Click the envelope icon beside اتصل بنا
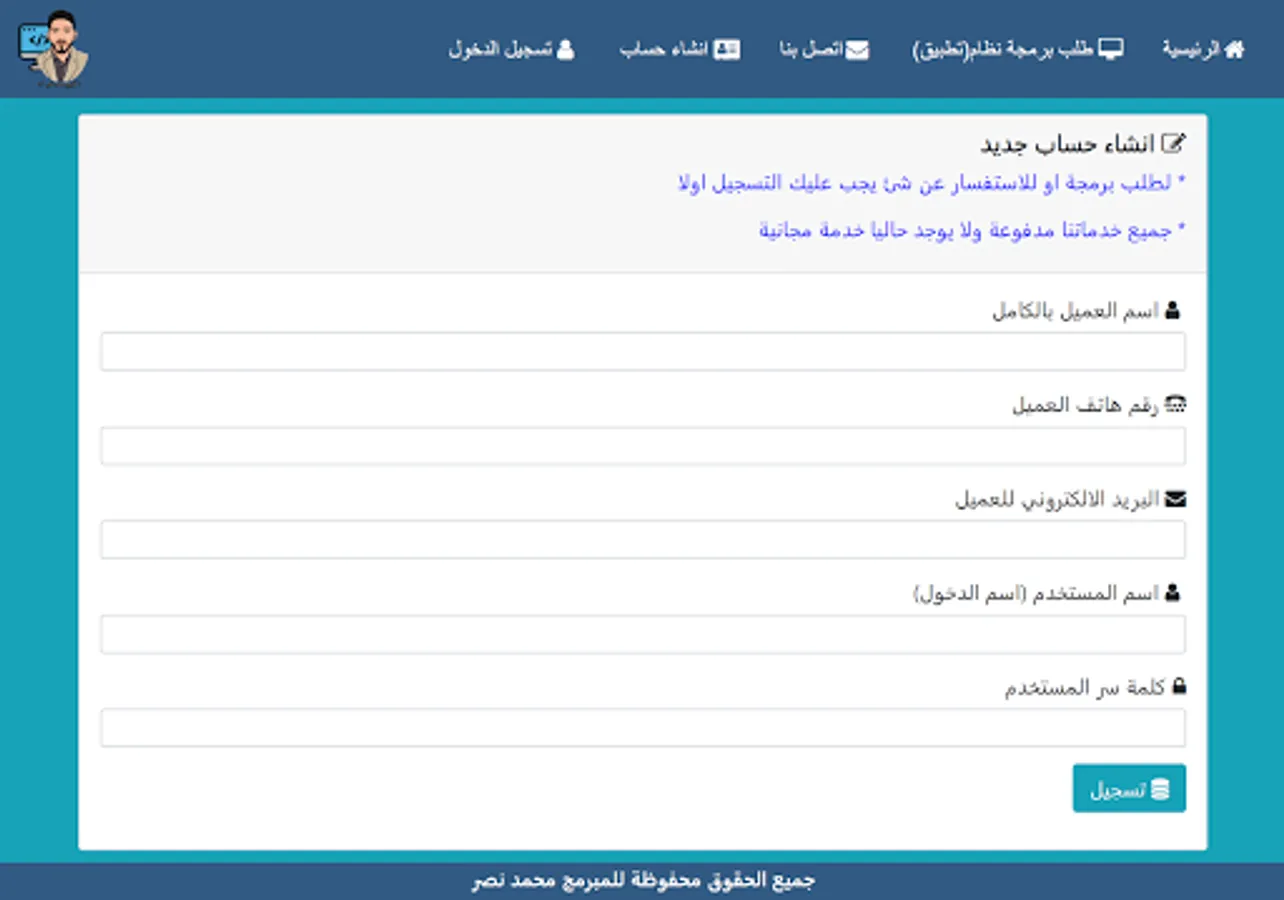The height and width of the screenshot is (900, 1284). (x=857, y=50)
